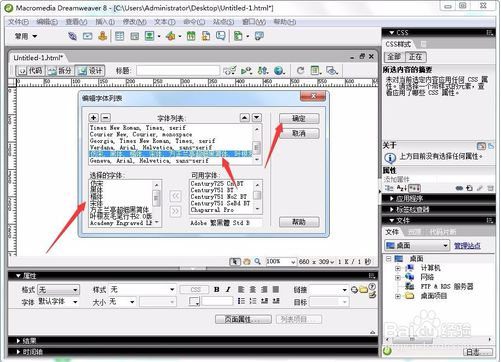
Task: Click the Templates icon in Insert bar
Action: click(238, 36)
